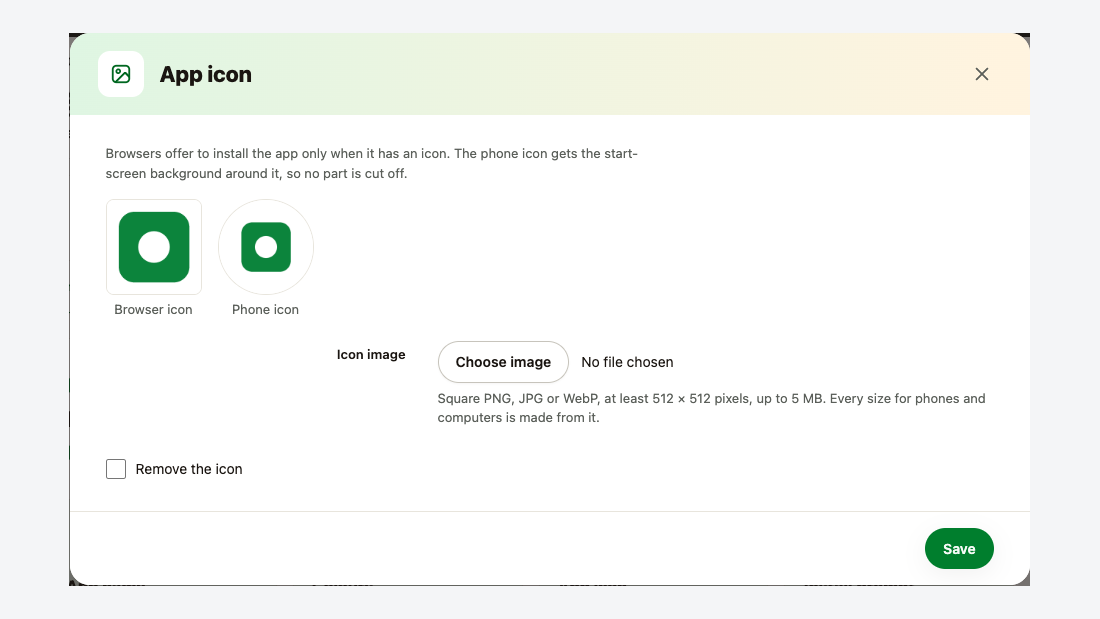Open file picker with Choose image button
Screen dimensions: 1100x619
[x=503, y=362]
